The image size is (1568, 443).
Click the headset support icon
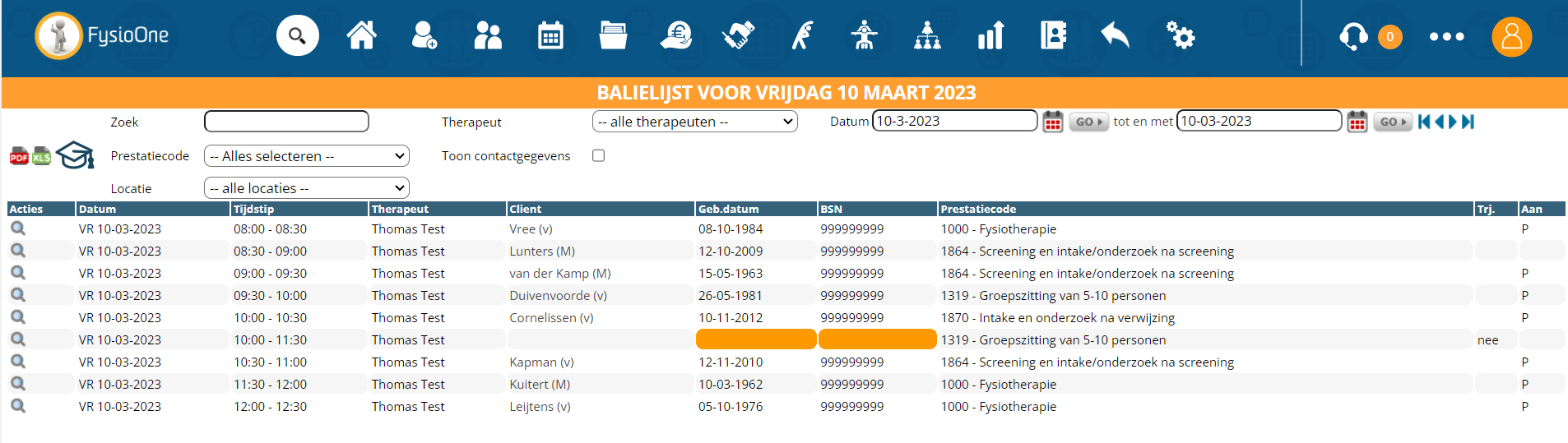[1352, 36]
